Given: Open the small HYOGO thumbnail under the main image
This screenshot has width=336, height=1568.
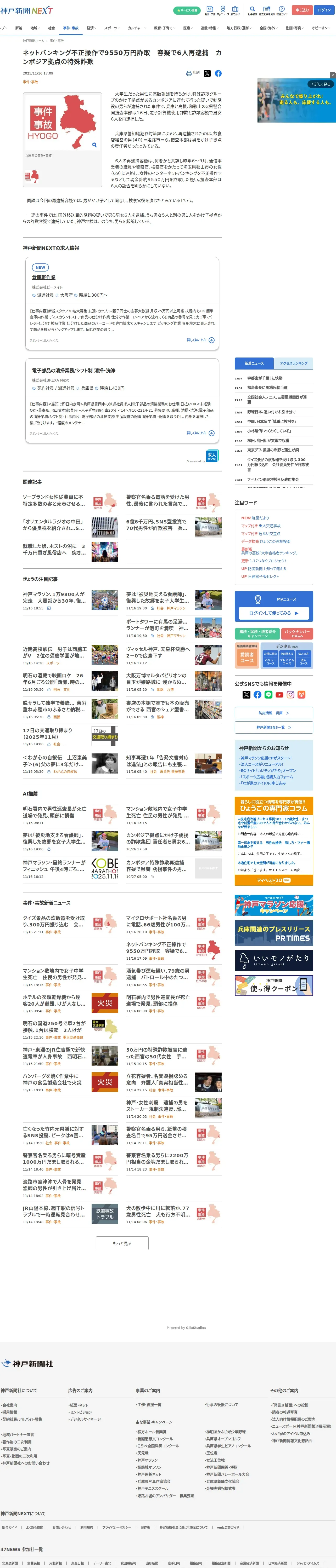Looking at the screenshot, I should click(x=32, y=176).
